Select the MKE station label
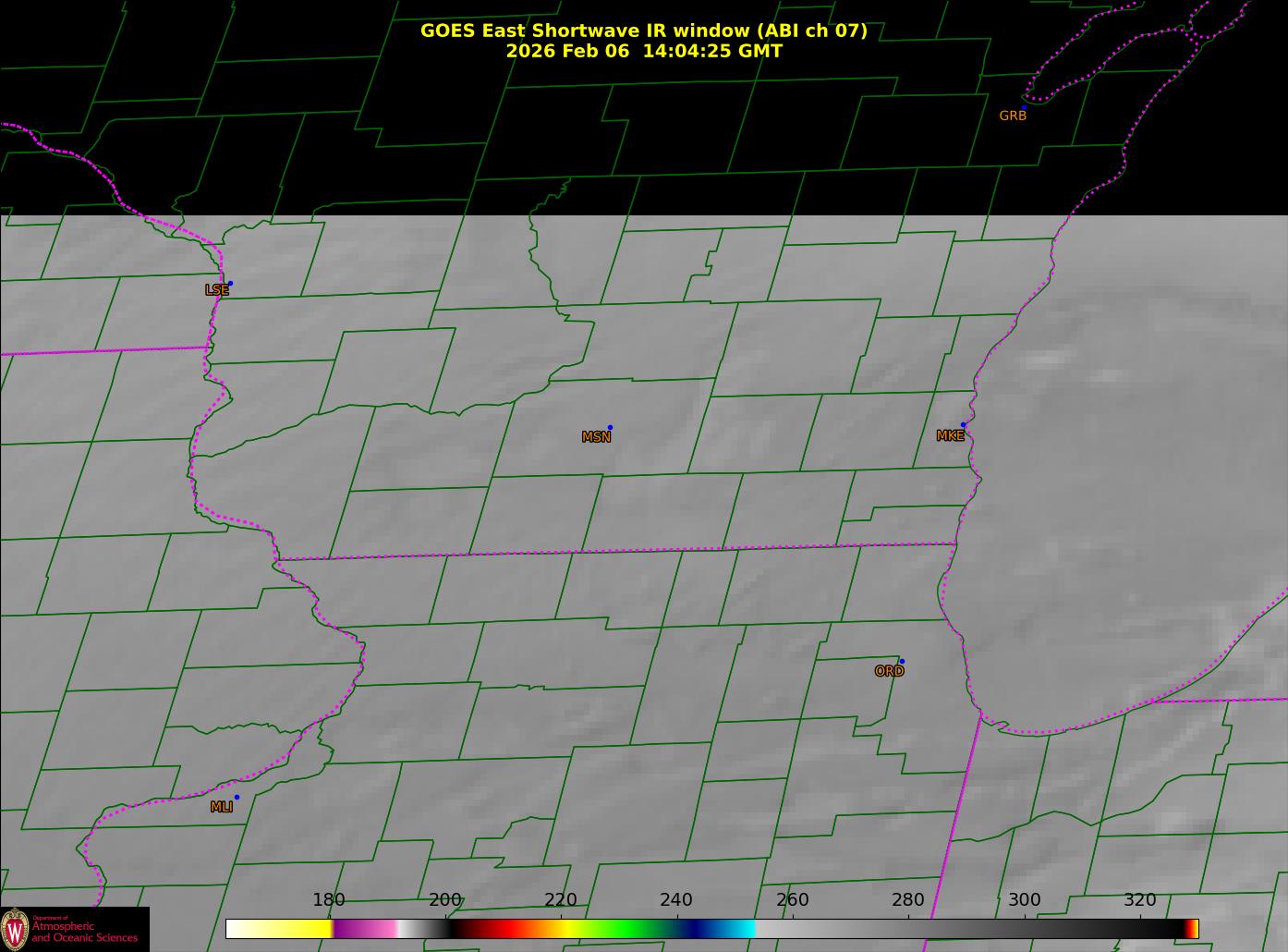 point(950,436)
